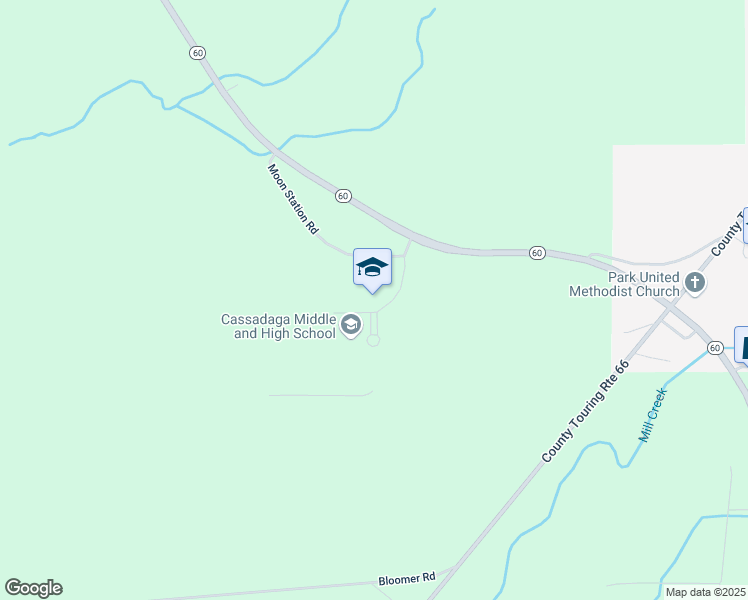Click the cut-off dark blue marker beside Mill Creek
Image resolution: width=748 pixels, height=600 pixels.
tap(741, 344)
